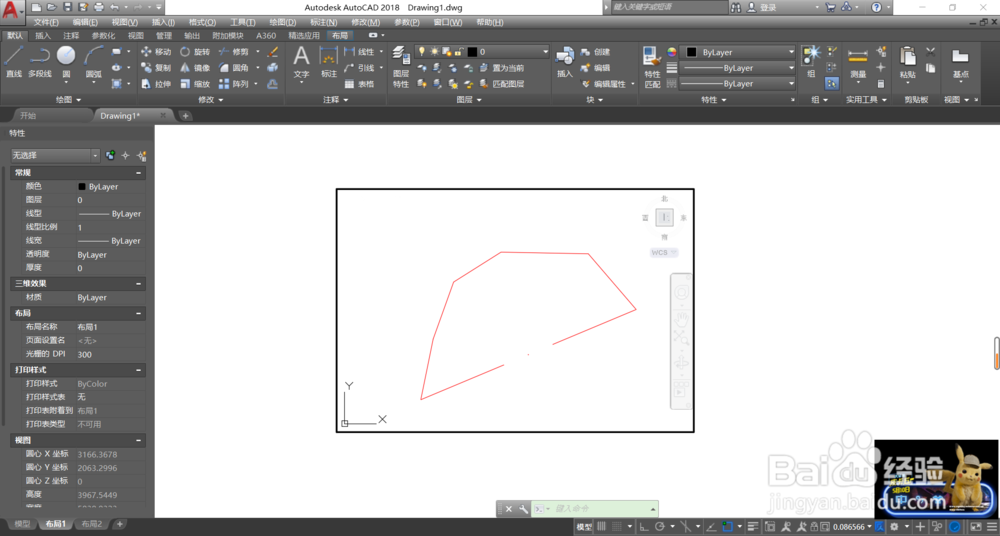Click 置为当前 make current button

click(x=502, y=68)
